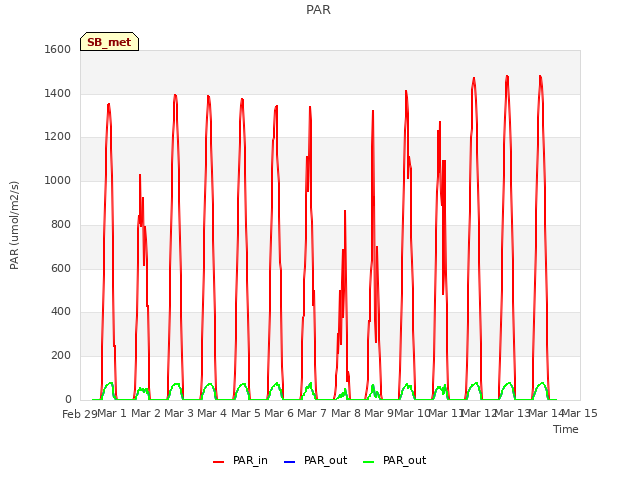Select the y-axis title PAR (umol/m2/s)

[14, 225]
